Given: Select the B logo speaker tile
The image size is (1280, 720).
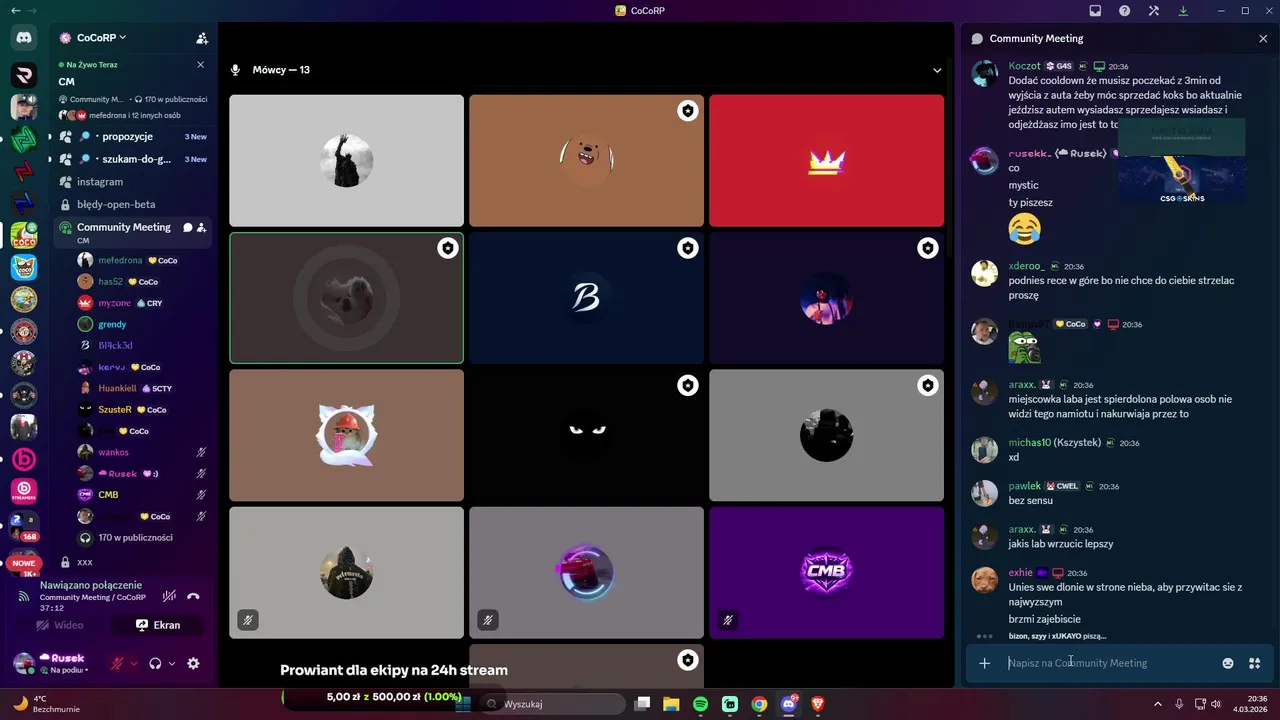Looking at the screenshot, I should point(586,298).
